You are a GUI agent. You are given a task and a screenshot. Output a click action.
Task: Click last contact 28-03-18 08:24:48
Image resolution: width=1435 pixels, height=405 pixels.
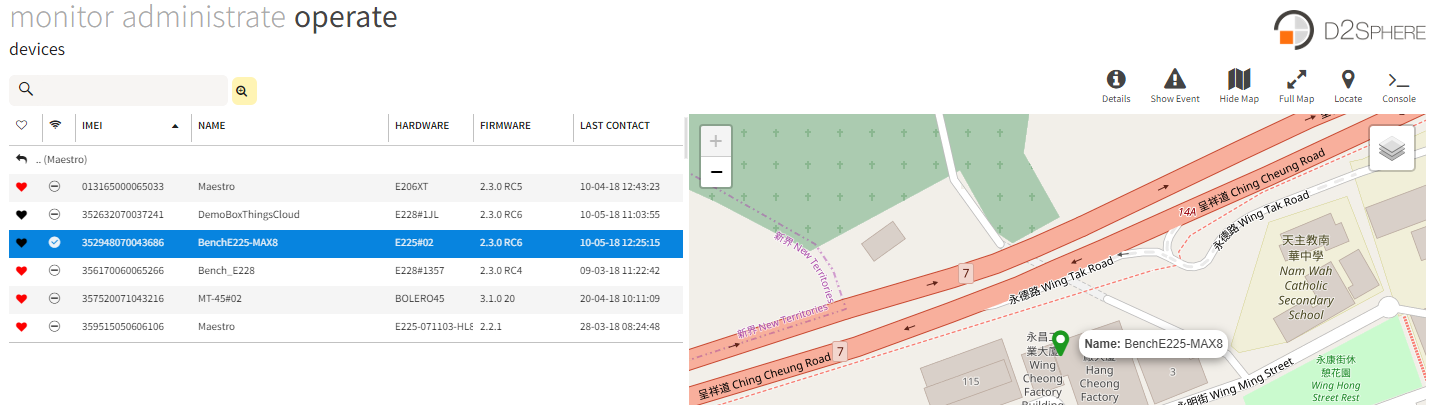(x=620, y=327)
